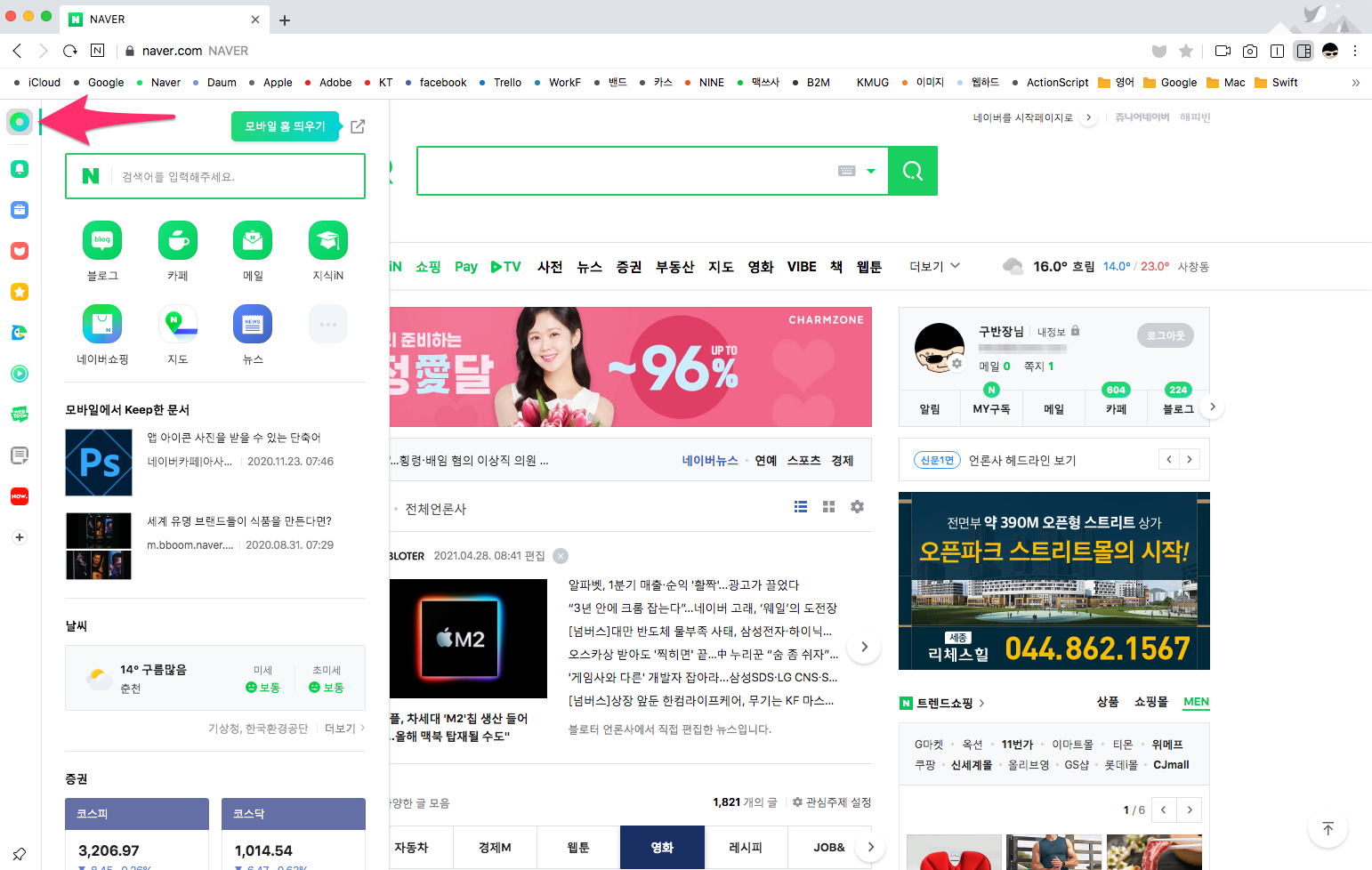Click the 로그아웃 button
Screen dimensions: 1372x870
tap(1166, 335)
